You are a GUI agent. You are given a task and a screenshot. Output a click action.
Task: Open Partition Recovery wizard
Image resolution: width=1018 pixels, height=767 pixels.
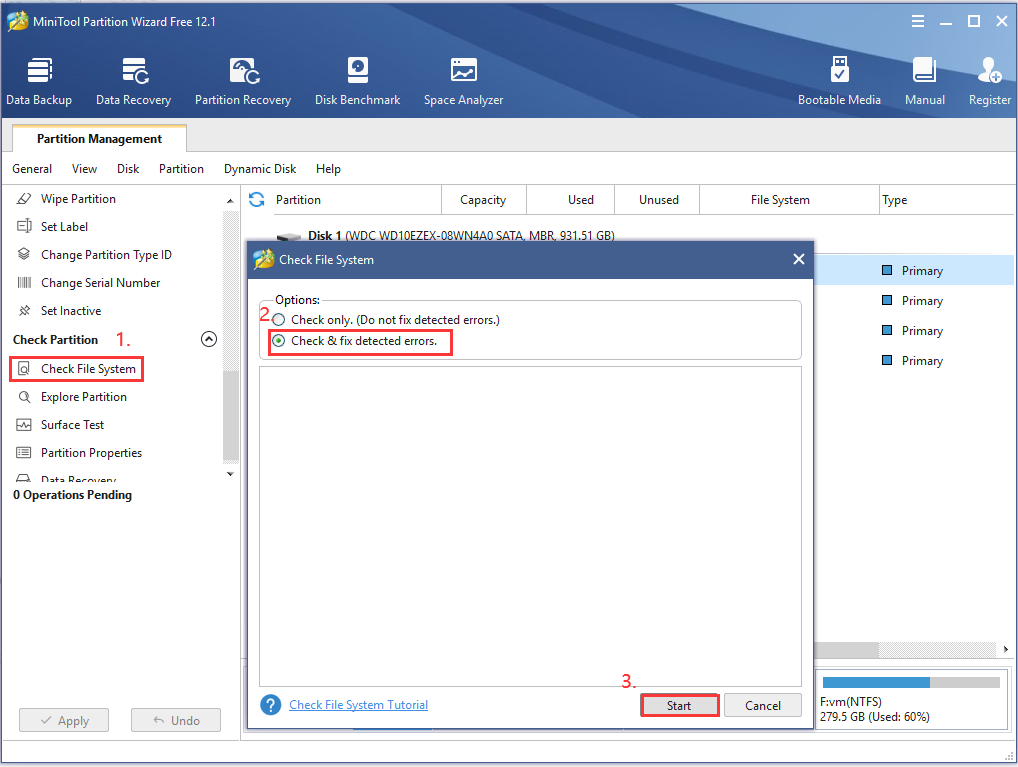click(243, 81)
